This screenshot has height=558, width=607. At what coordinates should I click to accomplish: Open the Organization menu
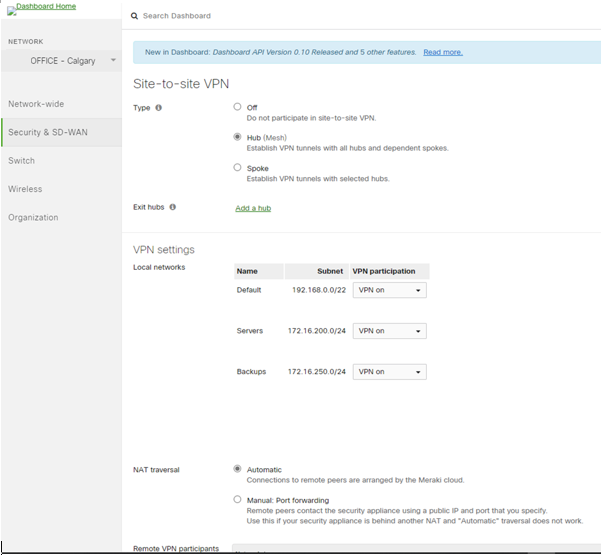tap(33, 217)
